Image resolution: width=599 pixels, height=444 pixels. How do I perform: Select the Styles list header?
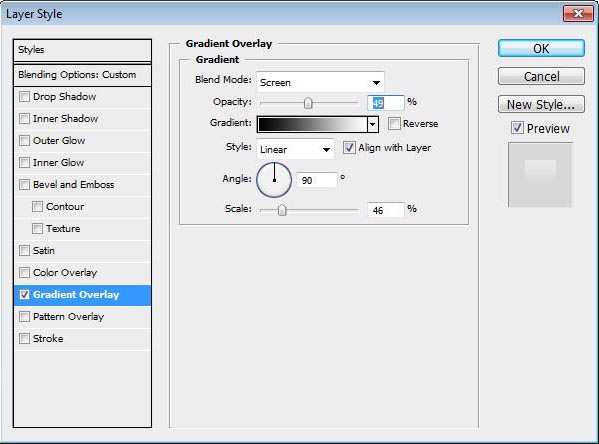[82, 50]
